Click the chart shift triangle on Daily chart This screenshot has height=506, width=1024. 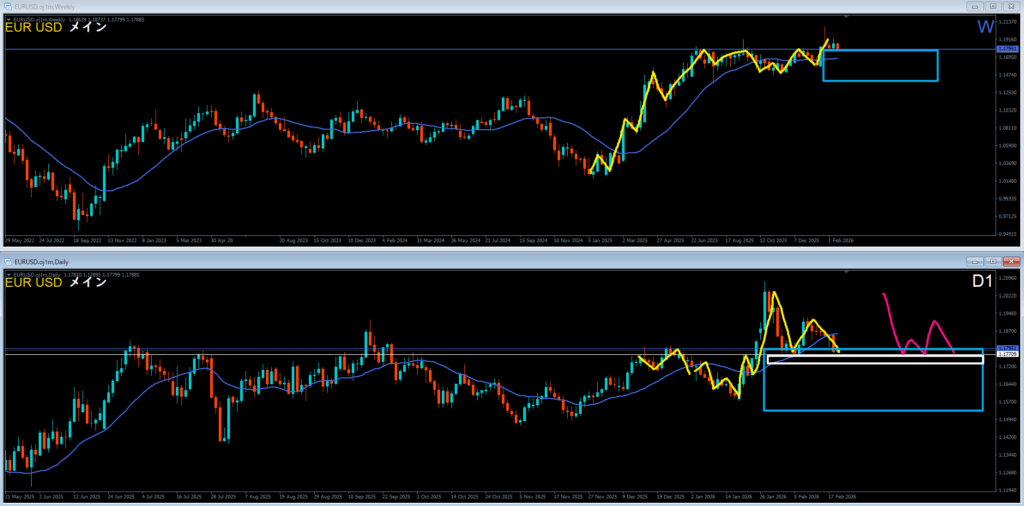pos(847,273)
